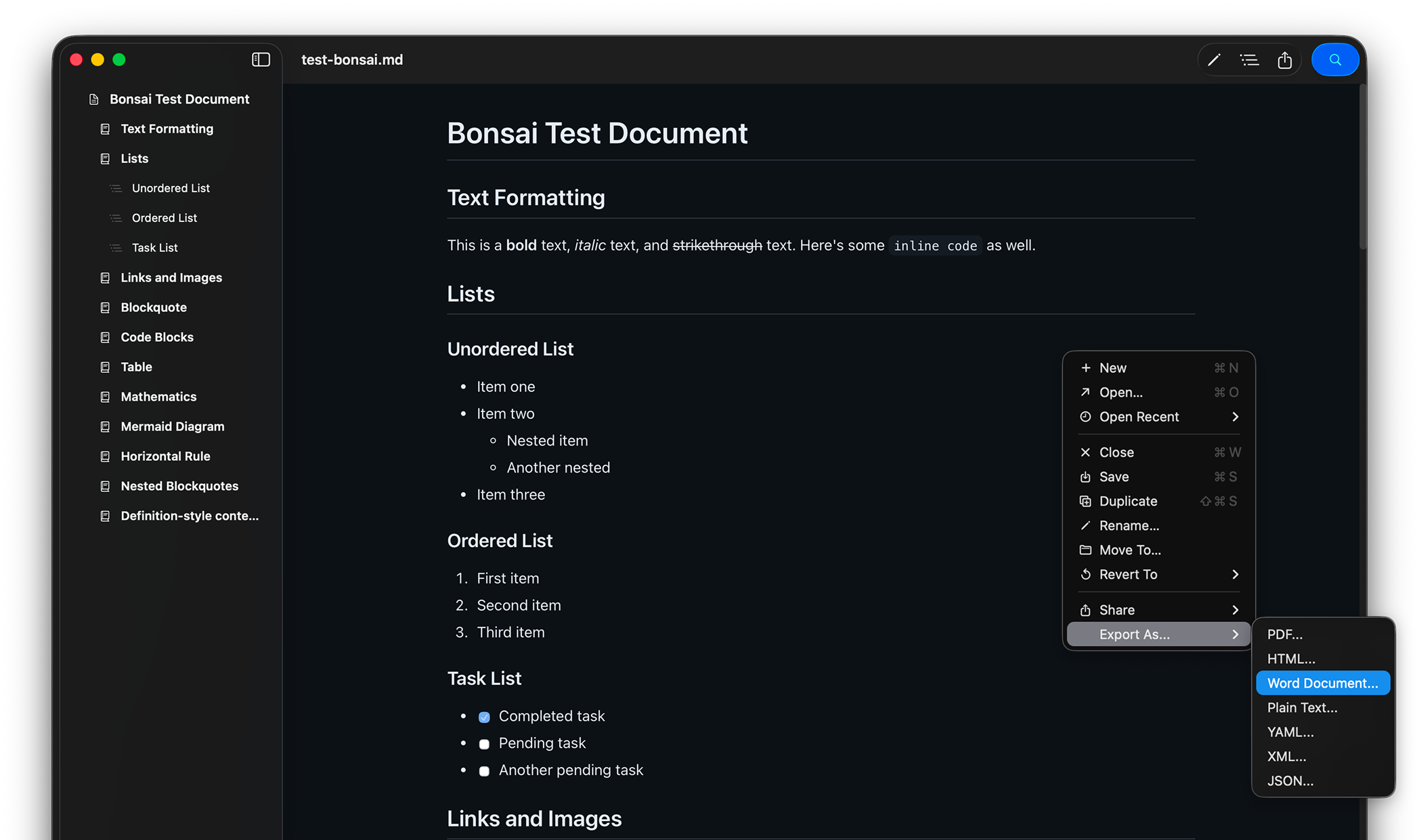Choose YAML... export format
The image size is (1419, 840).
[1323, 732]
